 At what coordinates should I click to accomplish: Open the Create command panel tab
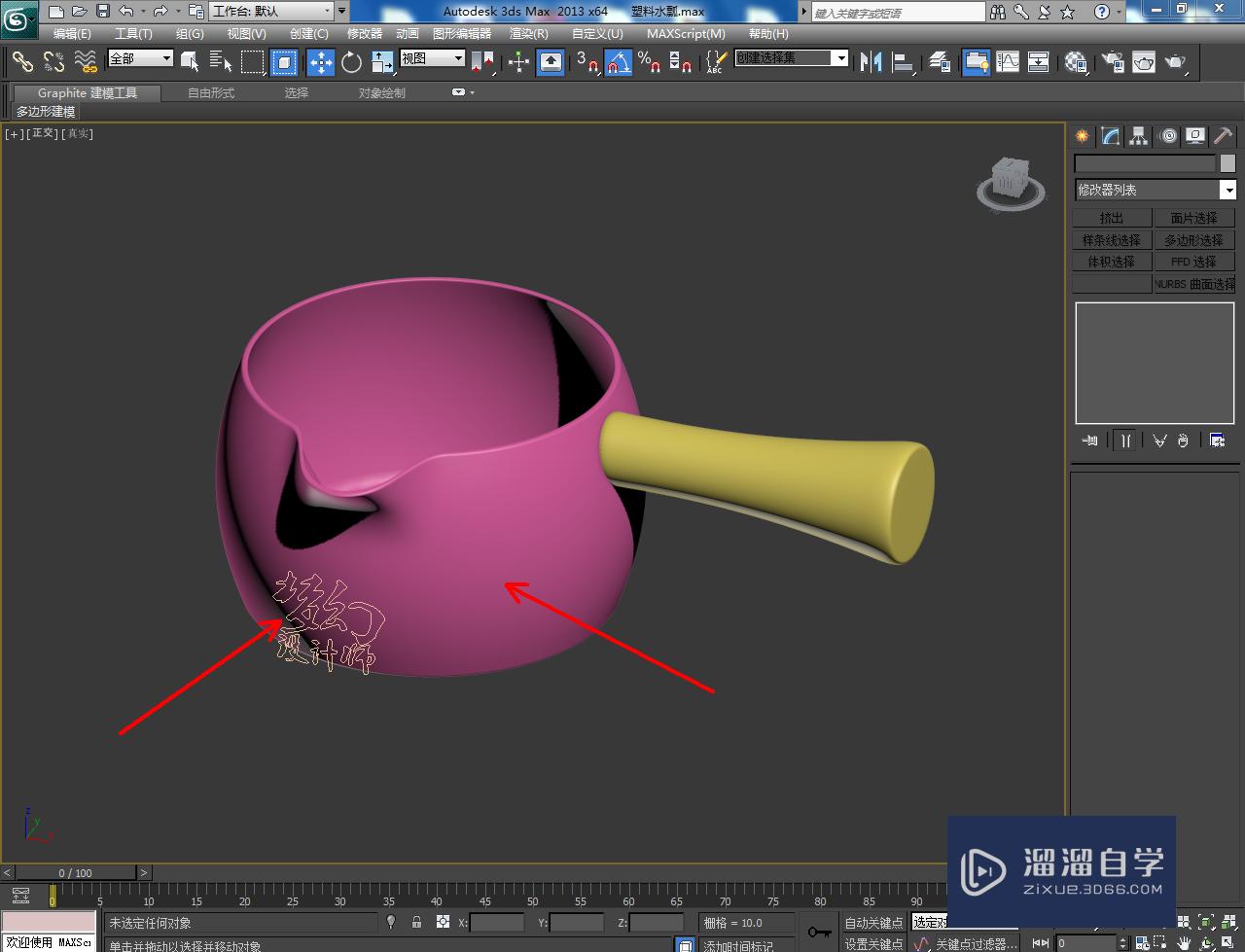coord(1083,136)
